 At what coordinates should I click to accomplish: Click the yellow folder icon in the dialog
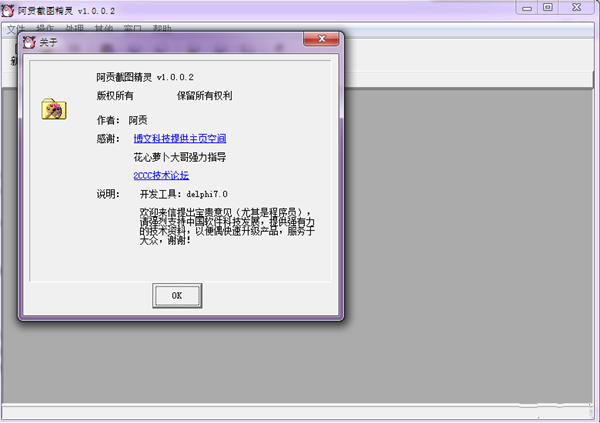tap(53, 108)
